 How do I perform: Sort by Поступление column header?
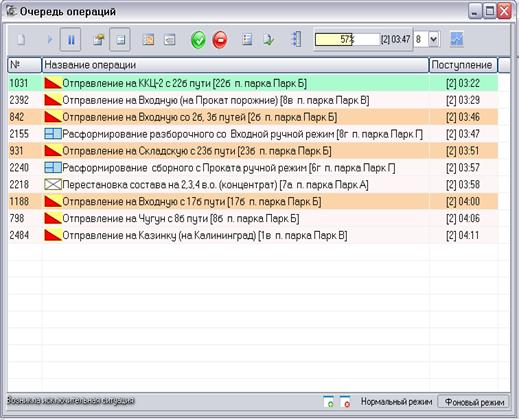tap(463, 65)
